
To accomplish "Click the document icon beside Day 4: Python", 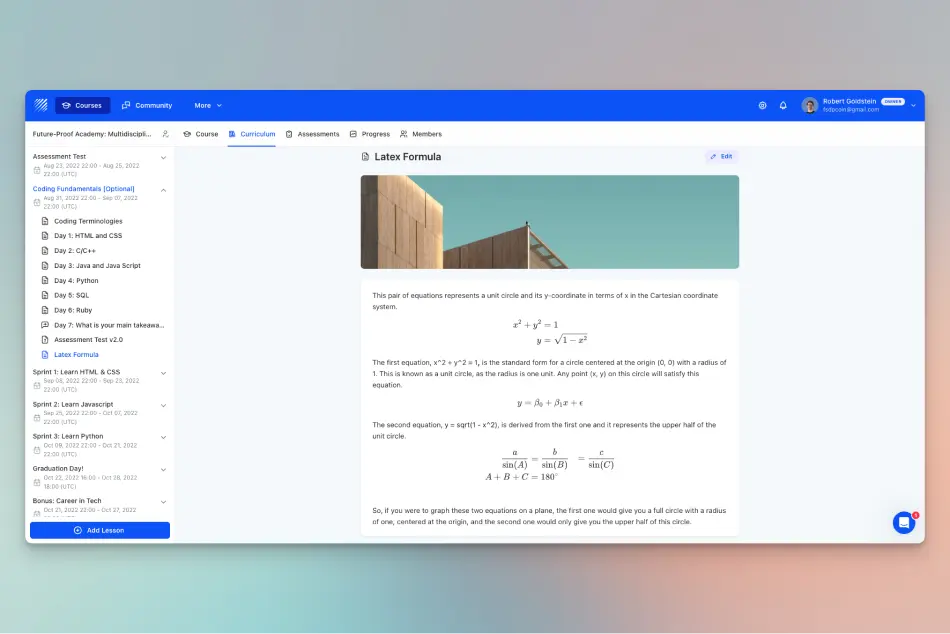I will point(45,281).
